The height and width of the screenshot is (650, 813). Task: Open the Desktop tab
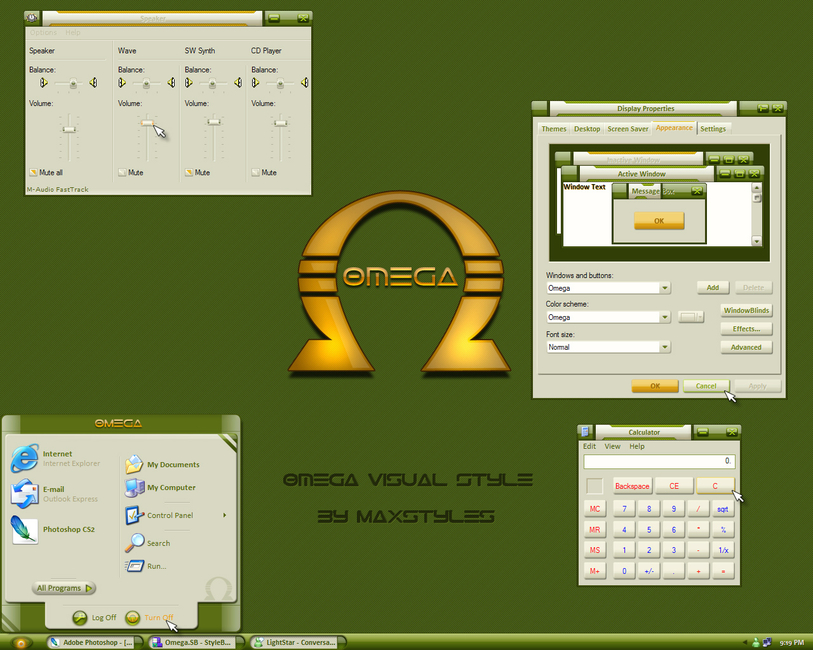click(587, 129)
